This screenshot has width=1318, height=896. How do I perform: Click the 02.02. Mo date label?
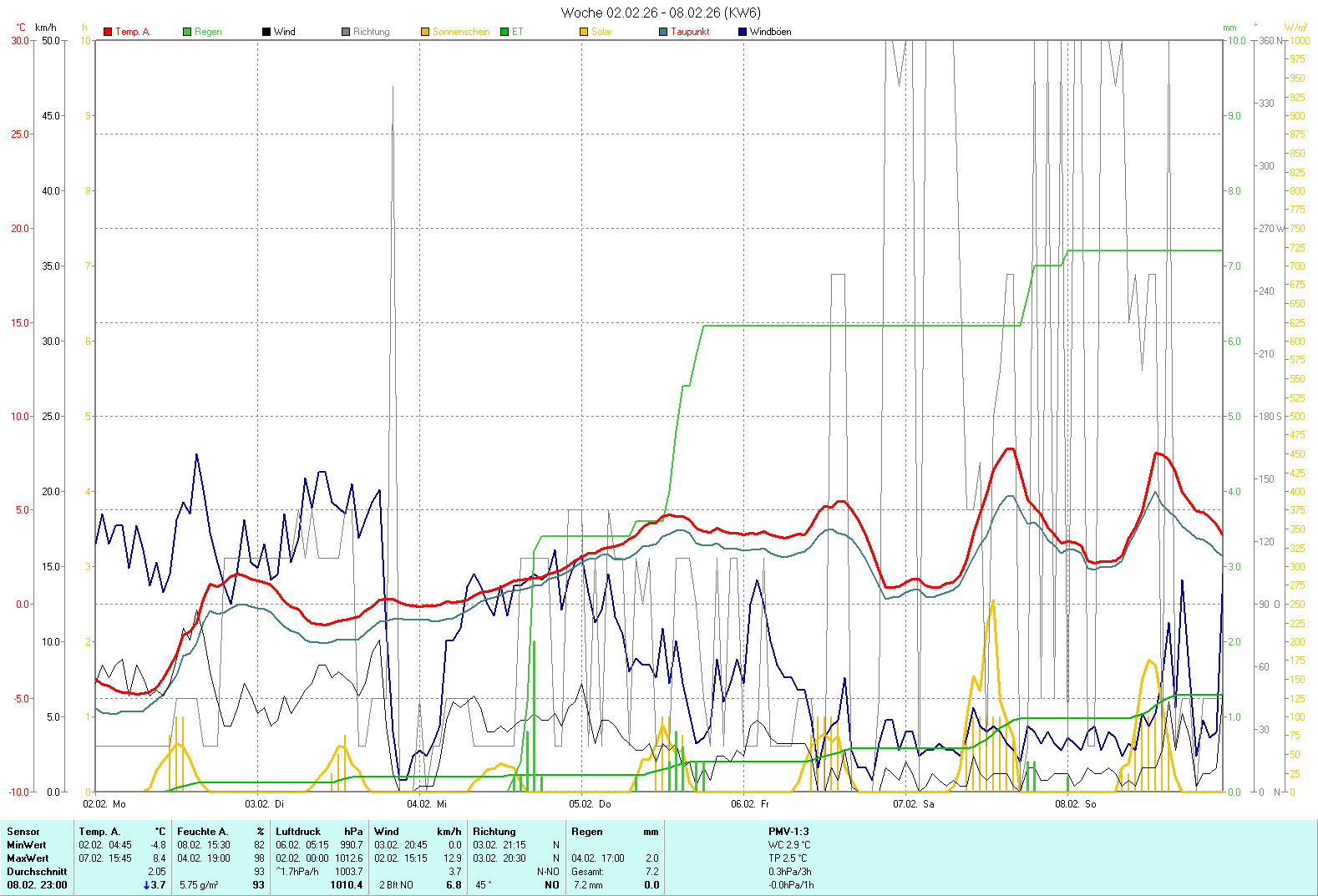click(104, 804)
